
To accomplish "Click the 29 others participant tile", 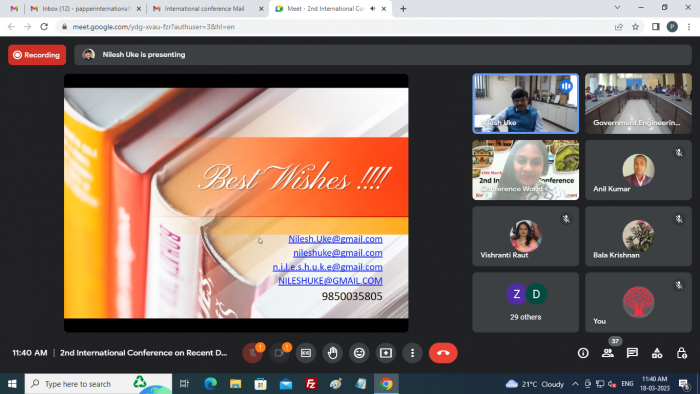I will (525, 303).
